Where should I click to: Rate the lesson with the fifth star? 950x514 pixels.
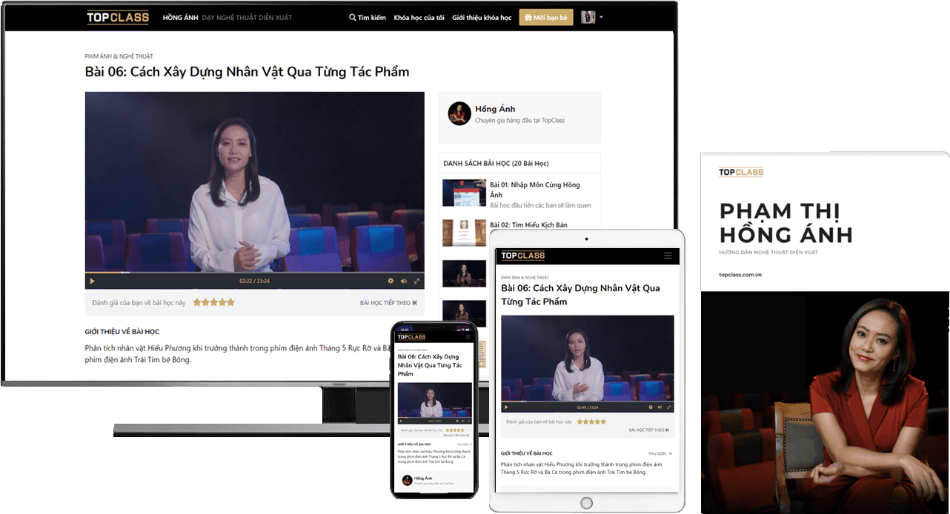click(231, 302)
